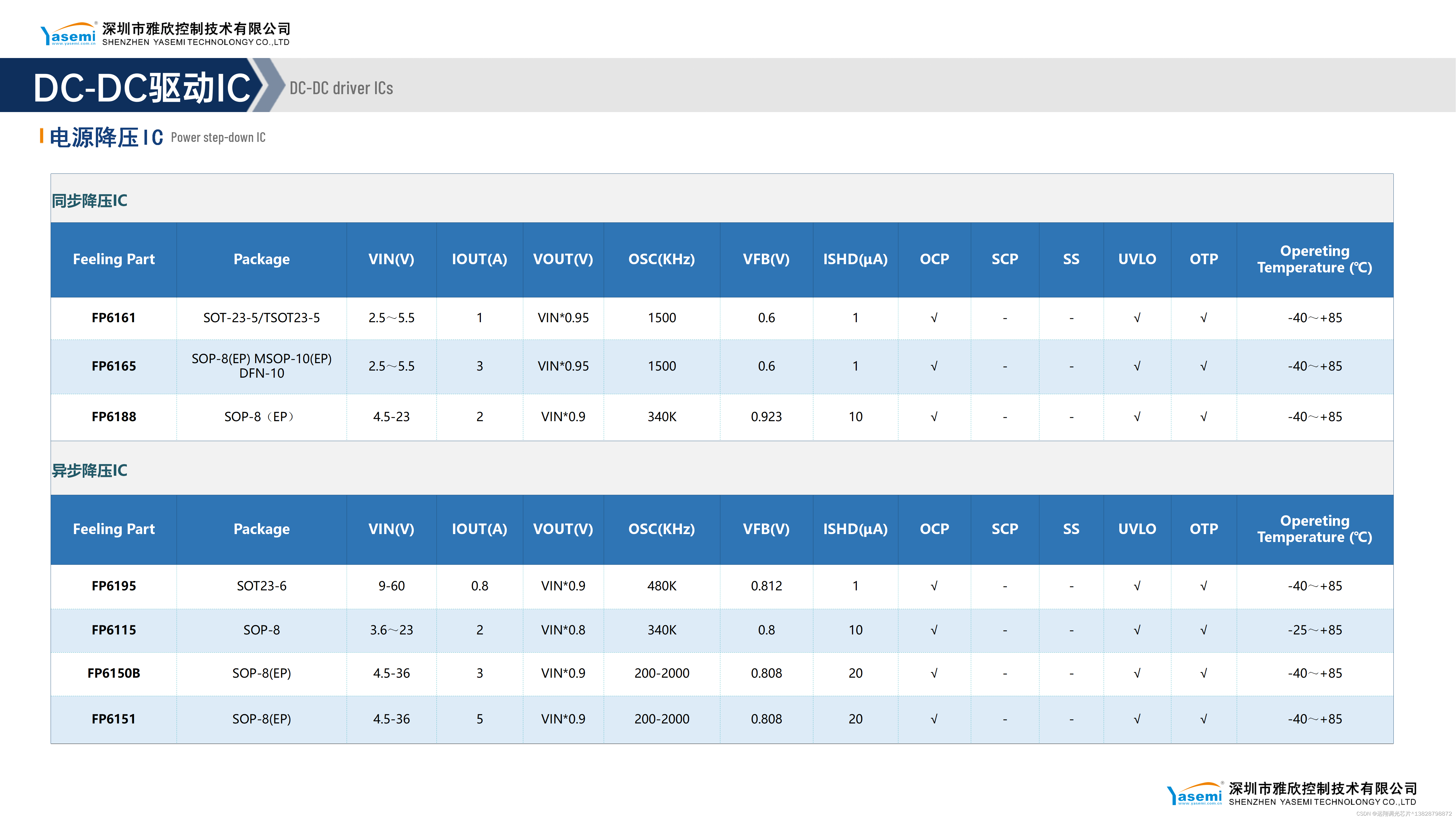Click the Yasemi logo at bottom right

(1194, 794)
